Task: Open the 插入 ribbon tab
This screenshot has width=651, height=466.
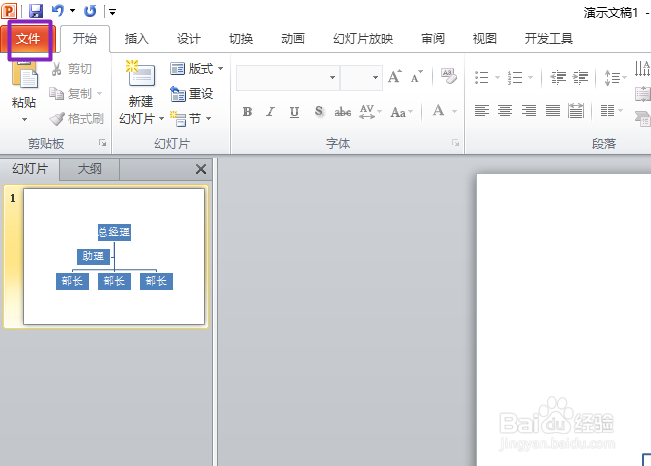Action: tap(137, 39)
